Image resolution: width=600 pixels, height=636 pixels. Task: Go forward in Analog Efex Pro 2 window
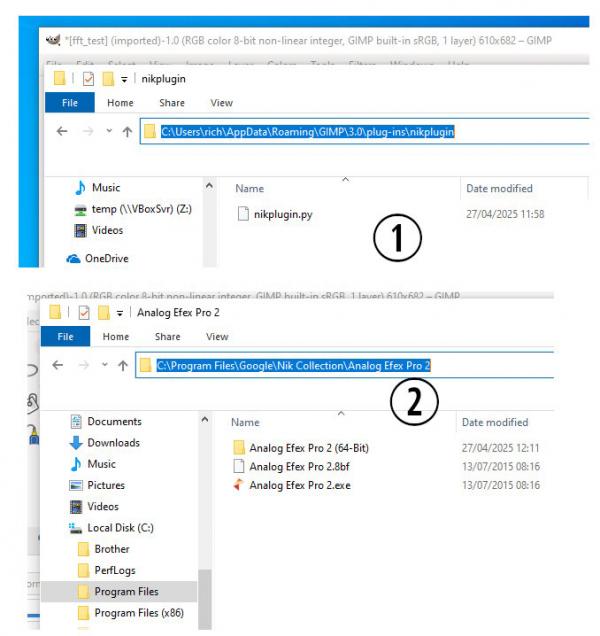tap(84, 365)
